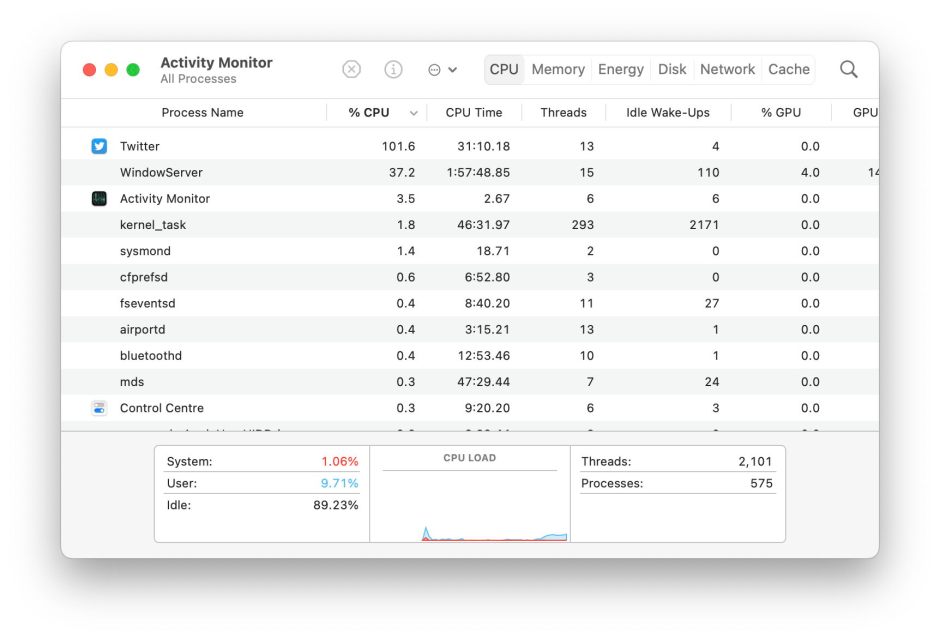Switch to the Memory tab
940x639 pixels.
(x=558, y=69)
